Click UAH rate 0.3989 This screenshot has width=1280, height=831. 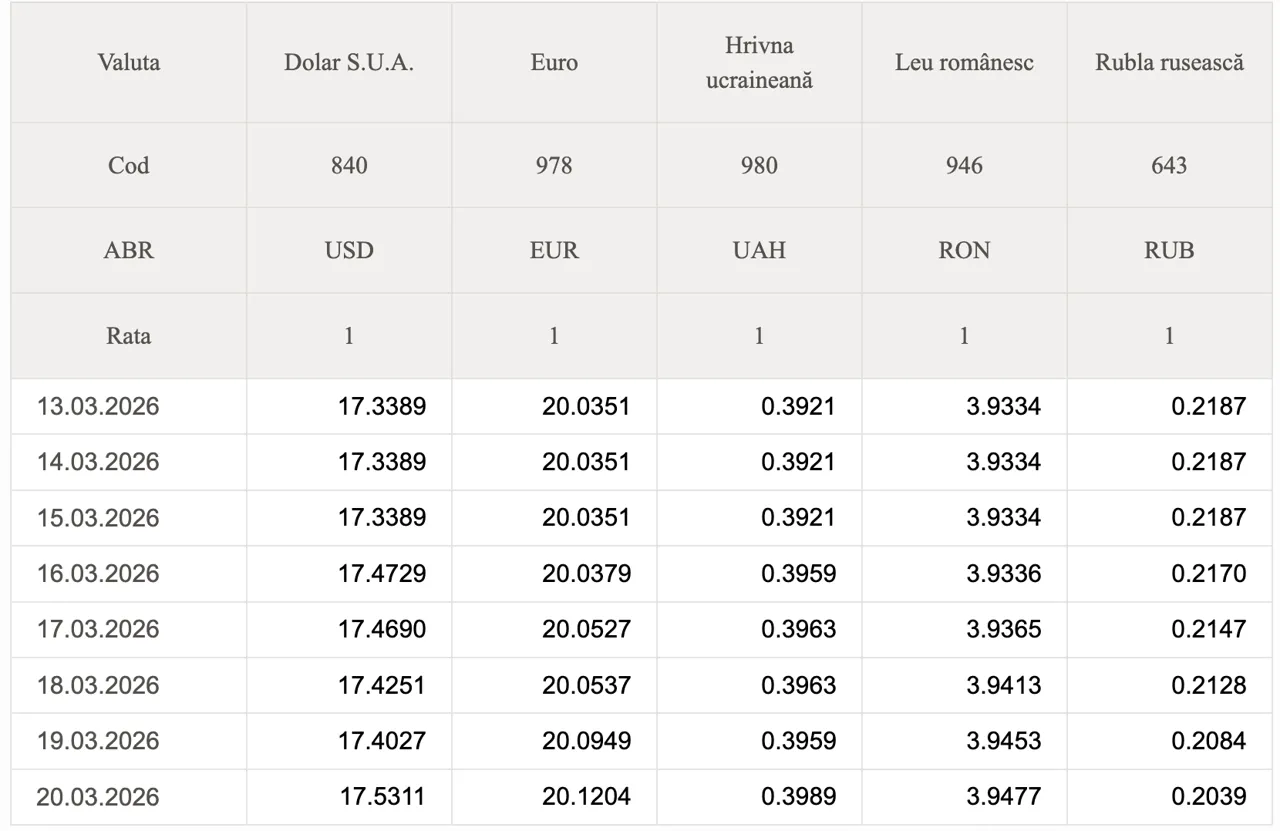tap(798, 797)
